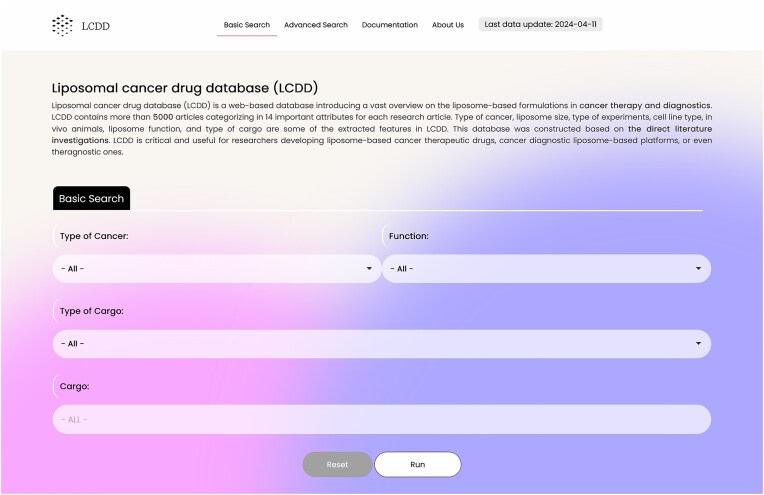764x495 pixels.
Task: Open the About Us page
Action: (x=448, y=25)
